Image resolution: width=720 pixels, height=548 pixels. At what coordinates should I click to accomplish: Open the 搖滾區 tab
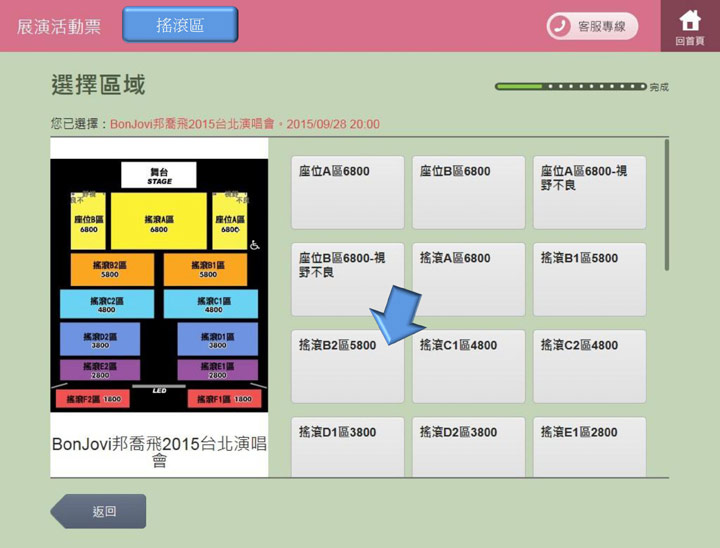click(x=180, y=25)
